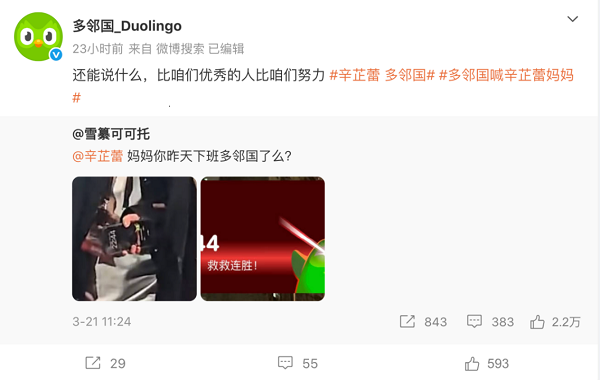The width and height of the screenshot is (600, 380).
Task: Like the original post with 2.2万 likes
Action: tap(537, 322)
